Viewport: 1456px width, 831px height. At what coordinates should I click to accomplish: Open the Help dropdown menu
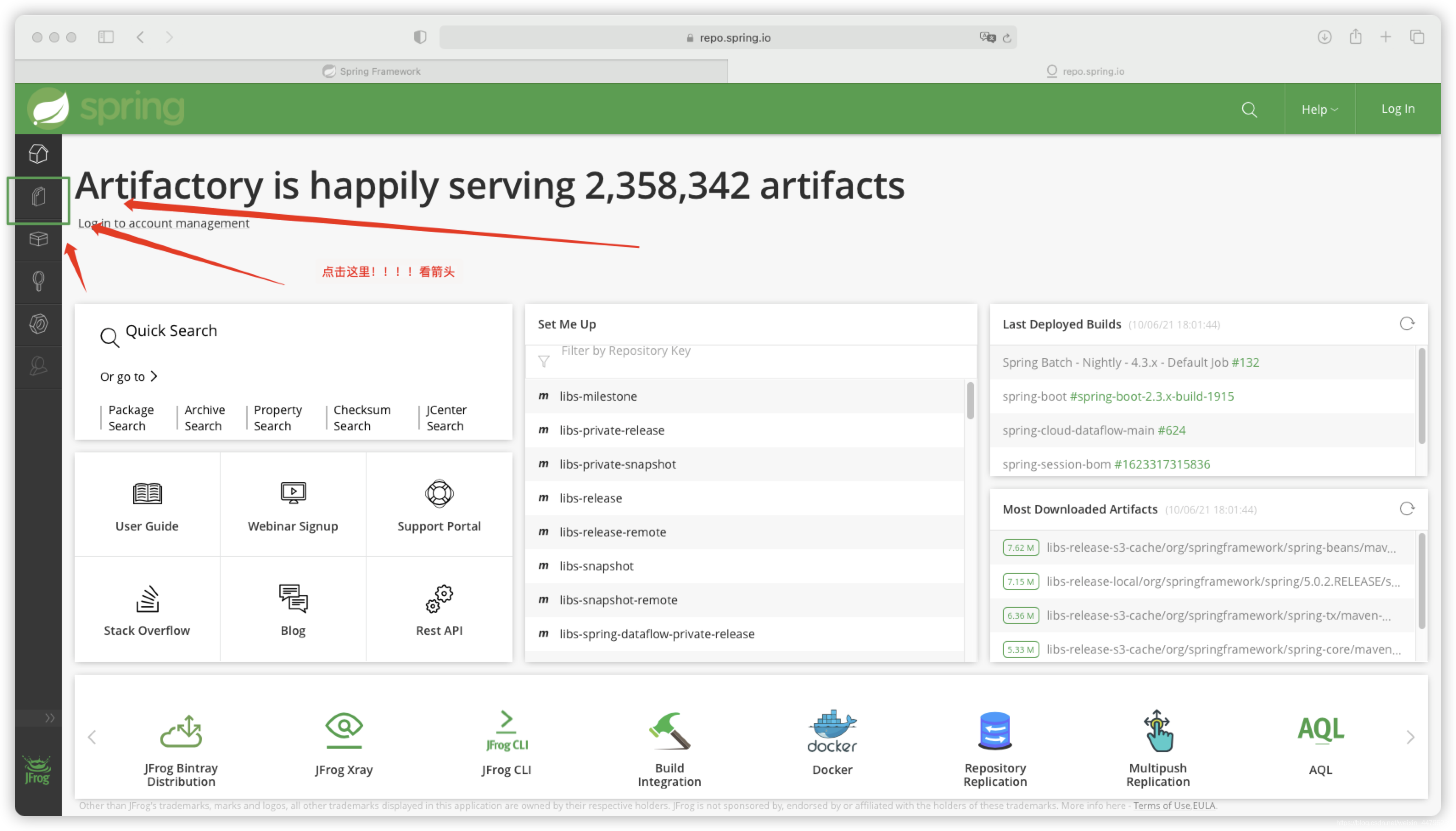coord(1319,109)
